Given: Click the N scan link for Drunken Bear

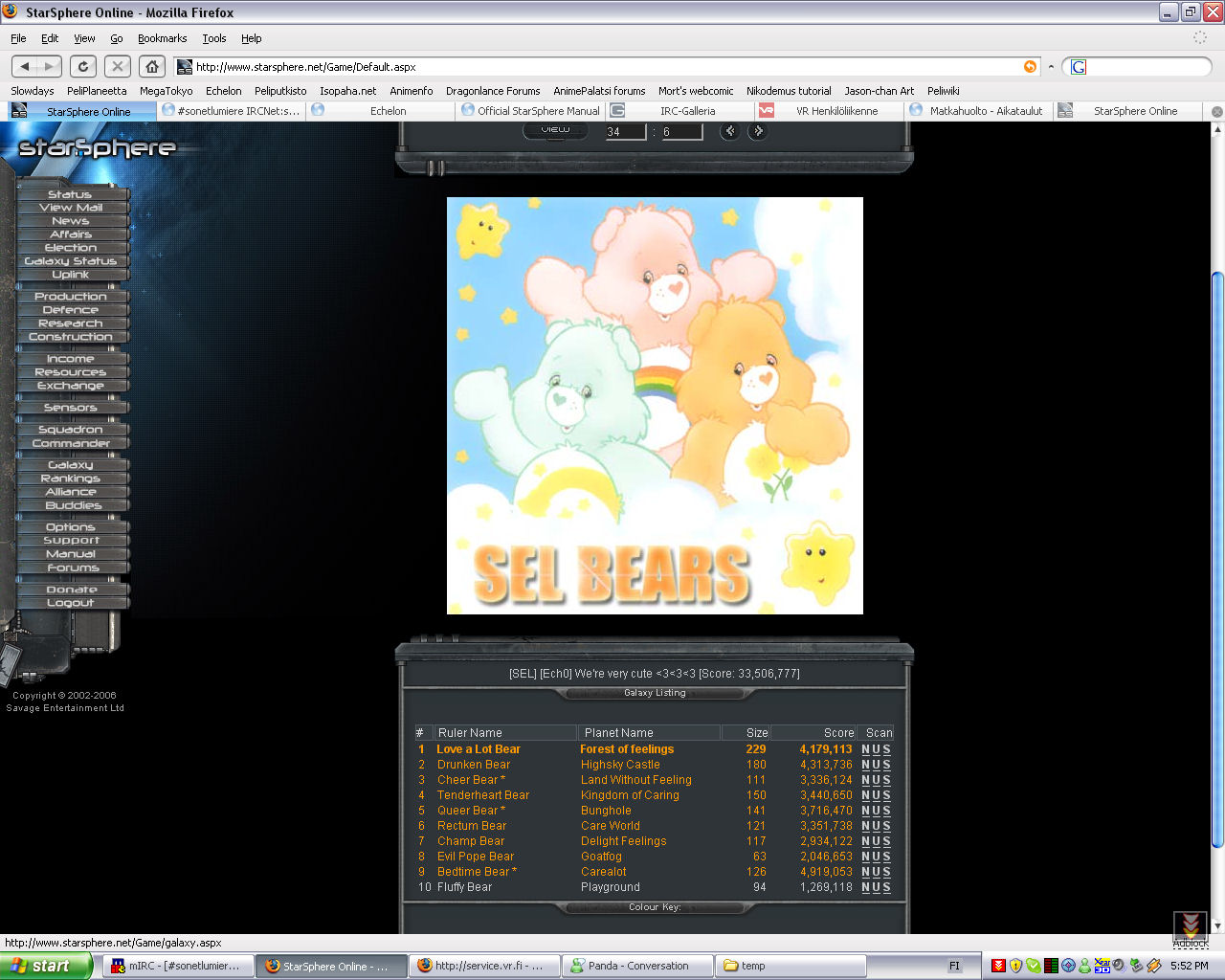Looking at the screenshot, I should pos(866,765).
